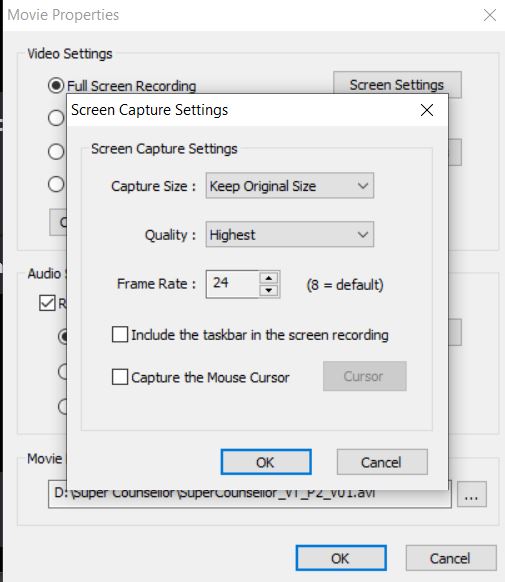
Task: Open the Quality dropdown set to Highest
Action: (290, 235)
